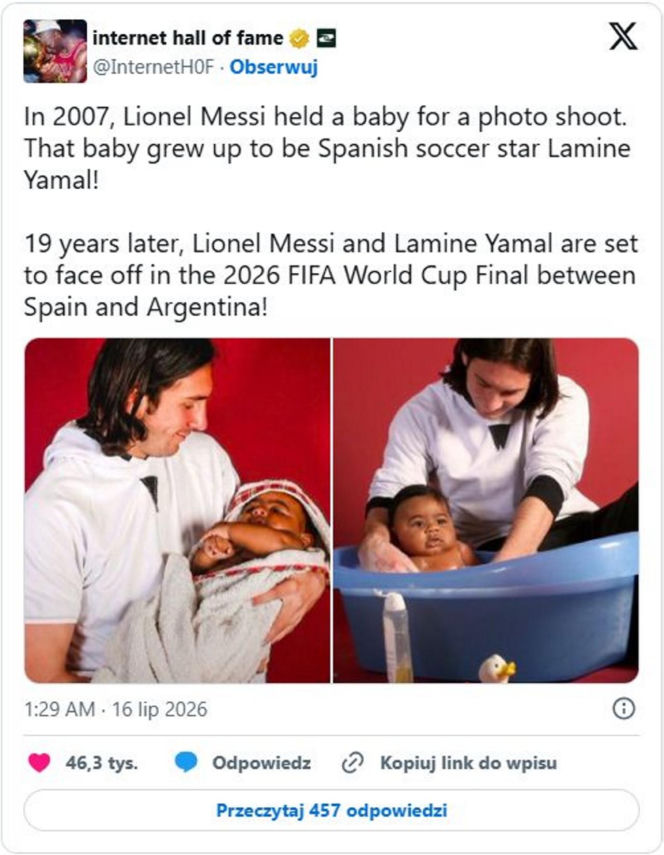Click the 46,3 tys. likes count
The width and height of the screenshot is (664, 855).
click(x=101, y=762)
